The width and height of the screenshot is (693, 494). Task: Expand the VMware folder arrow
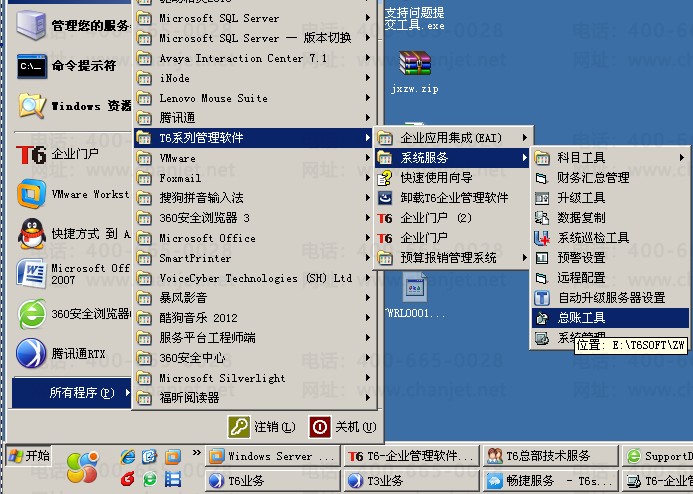tap(368, 158)
